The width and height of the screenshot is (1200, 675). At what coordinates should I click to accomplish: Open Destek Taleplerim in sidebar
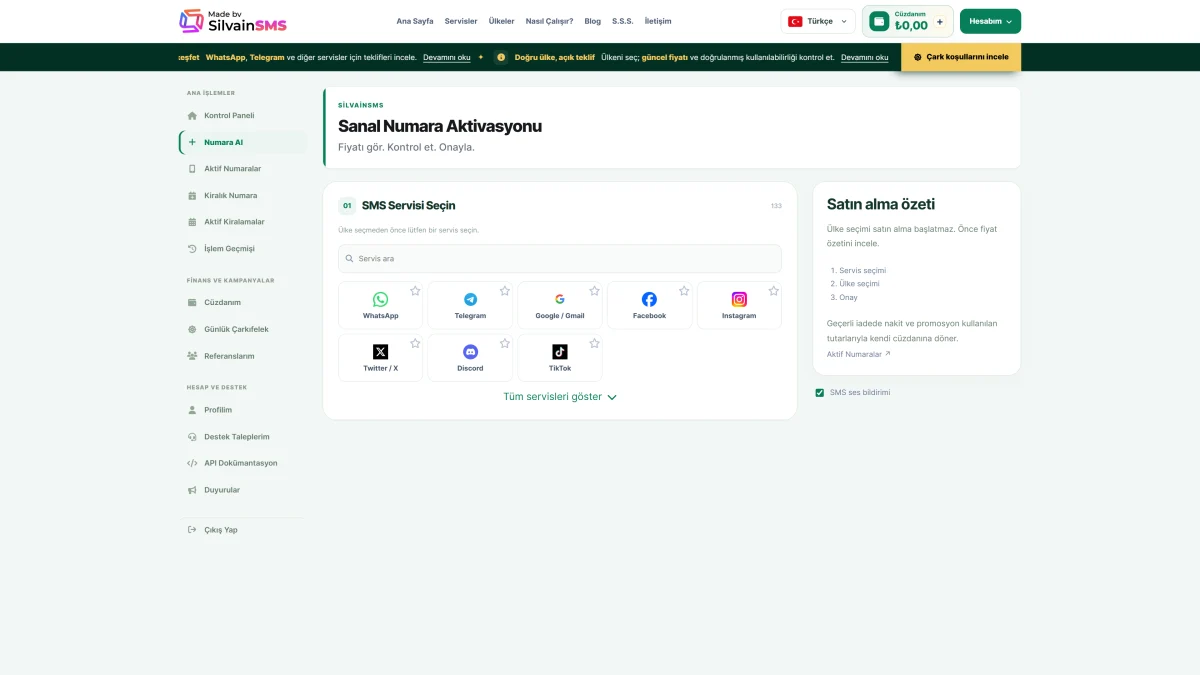click(242, 437)
